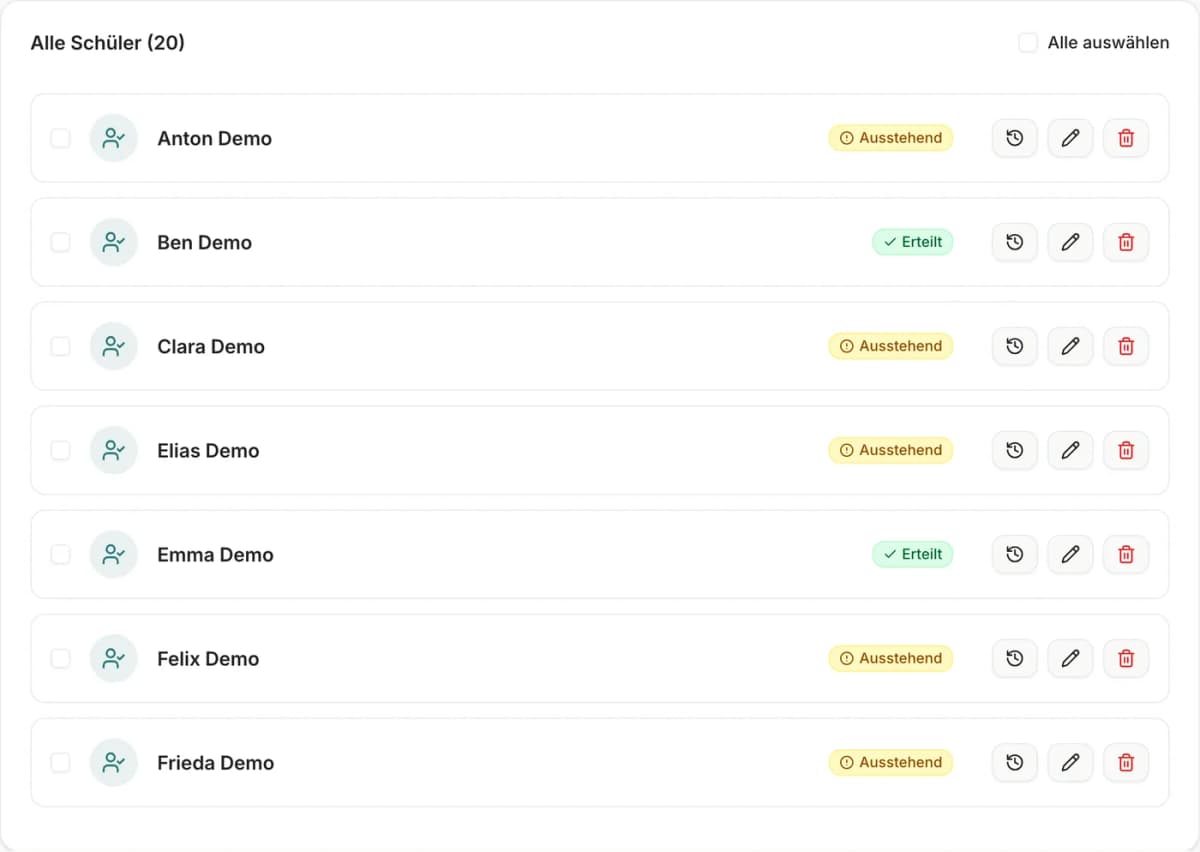The image size is (1200, 852).
Task: Click Elias Demo's 'Ausstehend' status badge
Action: (891, 450)
